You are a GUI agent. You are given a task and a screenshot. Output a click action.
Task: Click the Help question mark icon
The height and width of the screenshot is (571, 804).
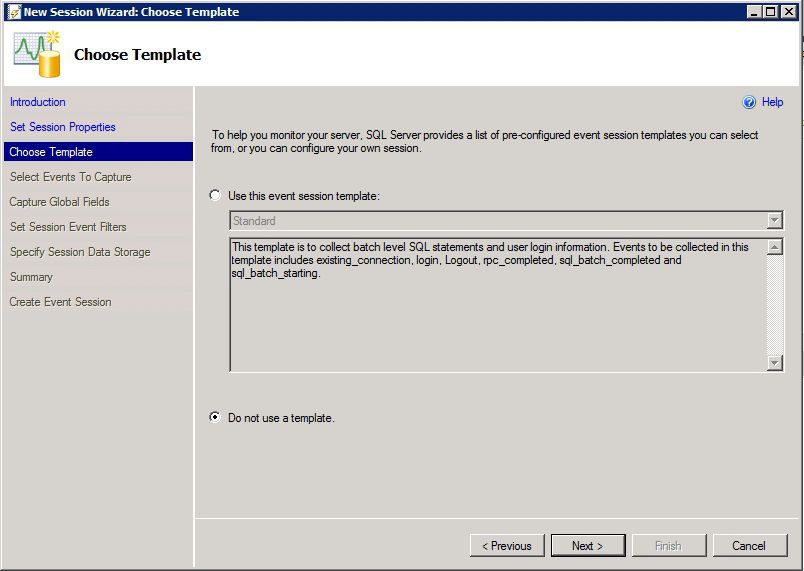pyautogui.click(x=749, y=103)
